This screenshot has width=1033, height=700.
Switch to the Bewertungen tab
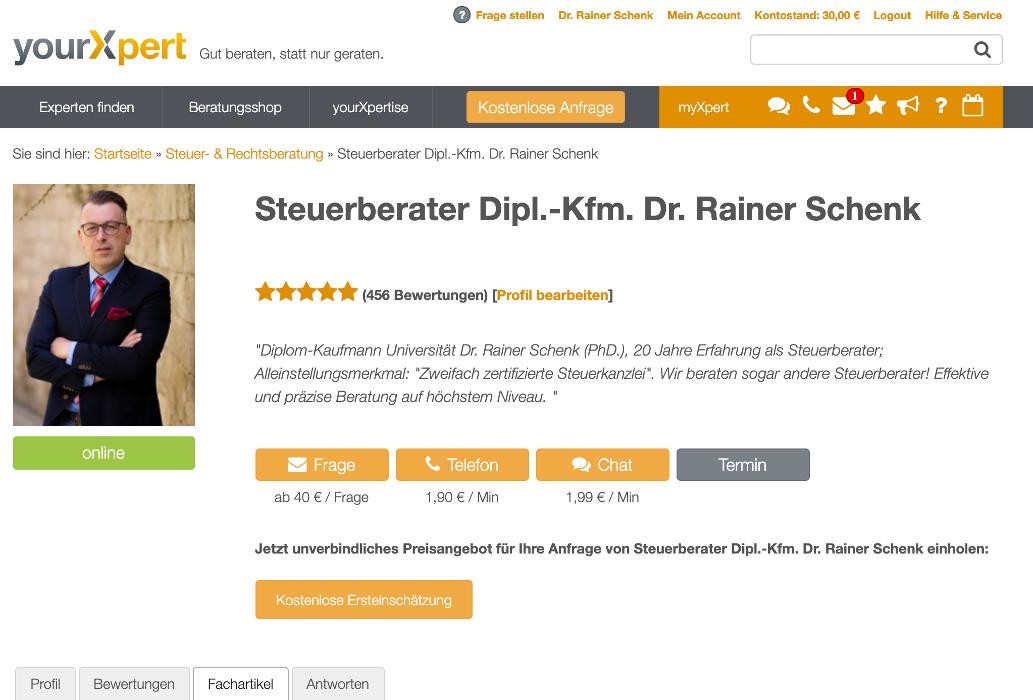[134, 684]
